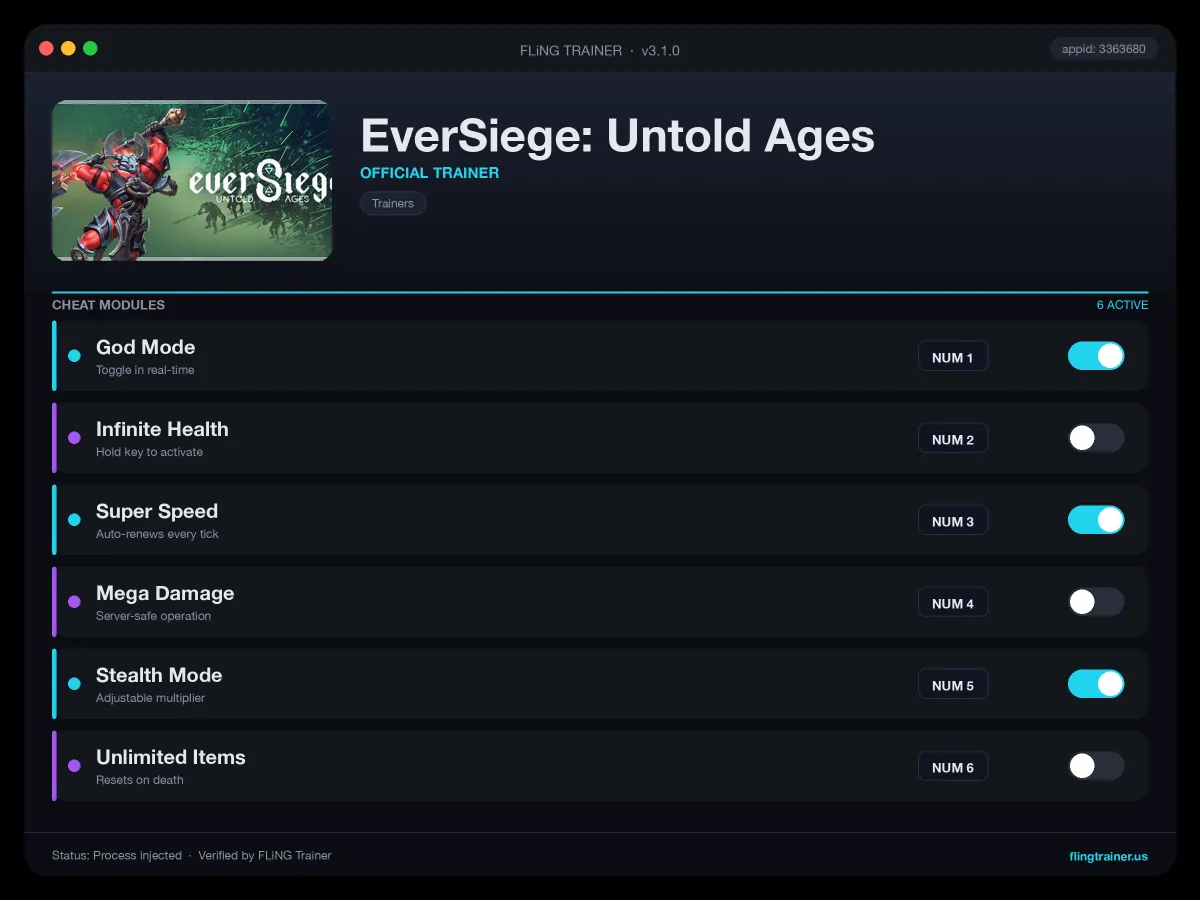This screenshot has height=900, width=1200.
Task: Open the flingtrainer.us link
Action: tap(1108, 856)
